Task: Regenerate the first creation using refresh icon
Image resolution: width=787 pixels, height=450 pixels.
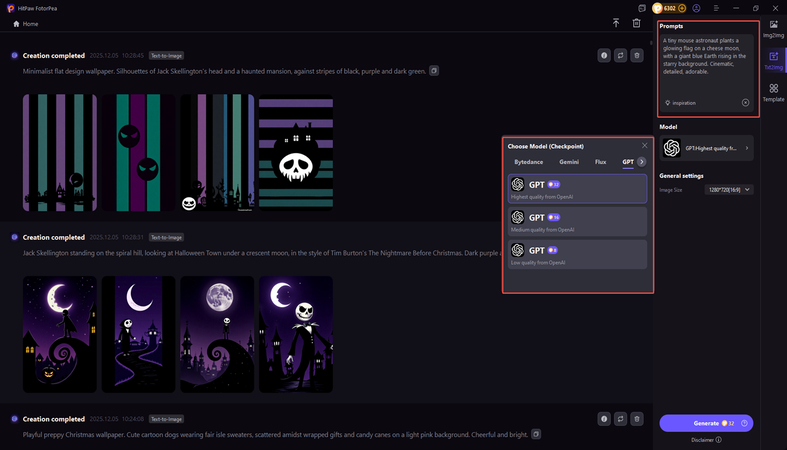Action: coord(620,56)
